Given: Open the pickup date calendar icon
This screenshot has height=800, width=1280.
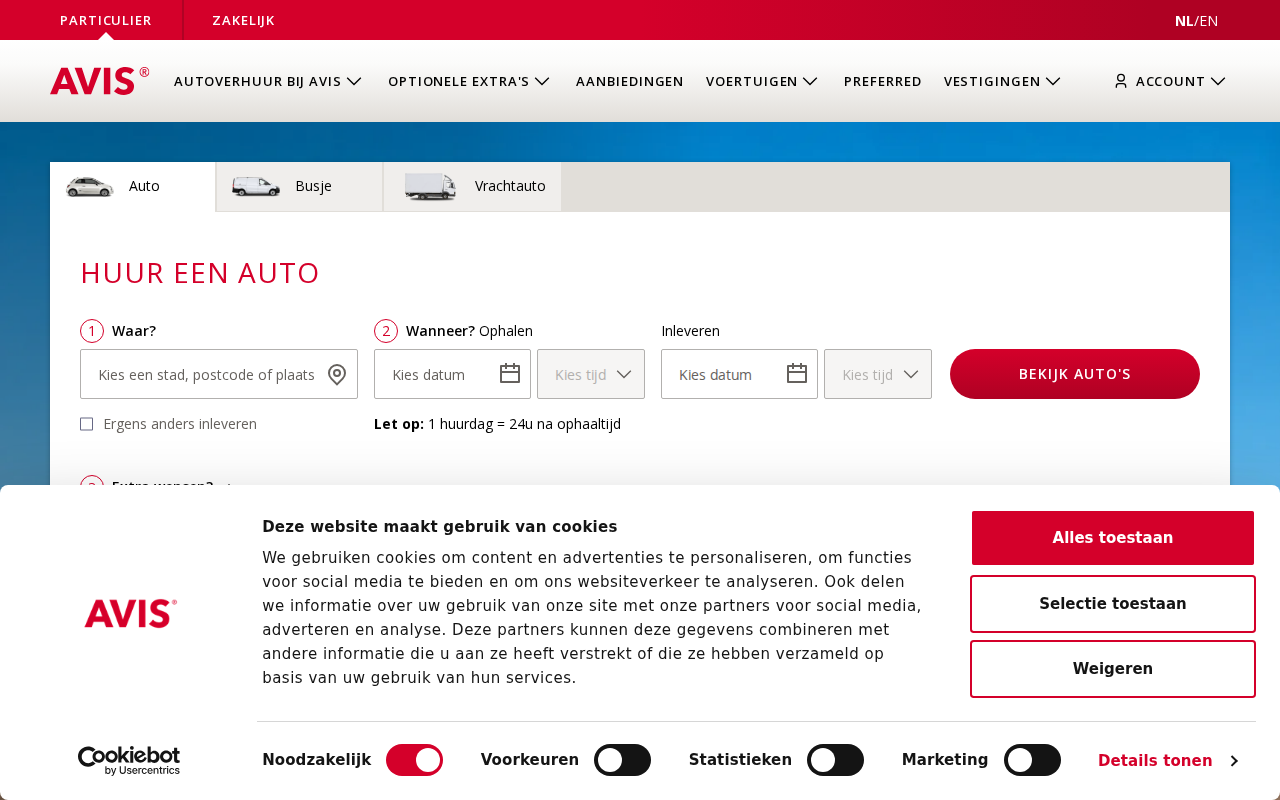Looking at the screenshot, I should [510, 374].
